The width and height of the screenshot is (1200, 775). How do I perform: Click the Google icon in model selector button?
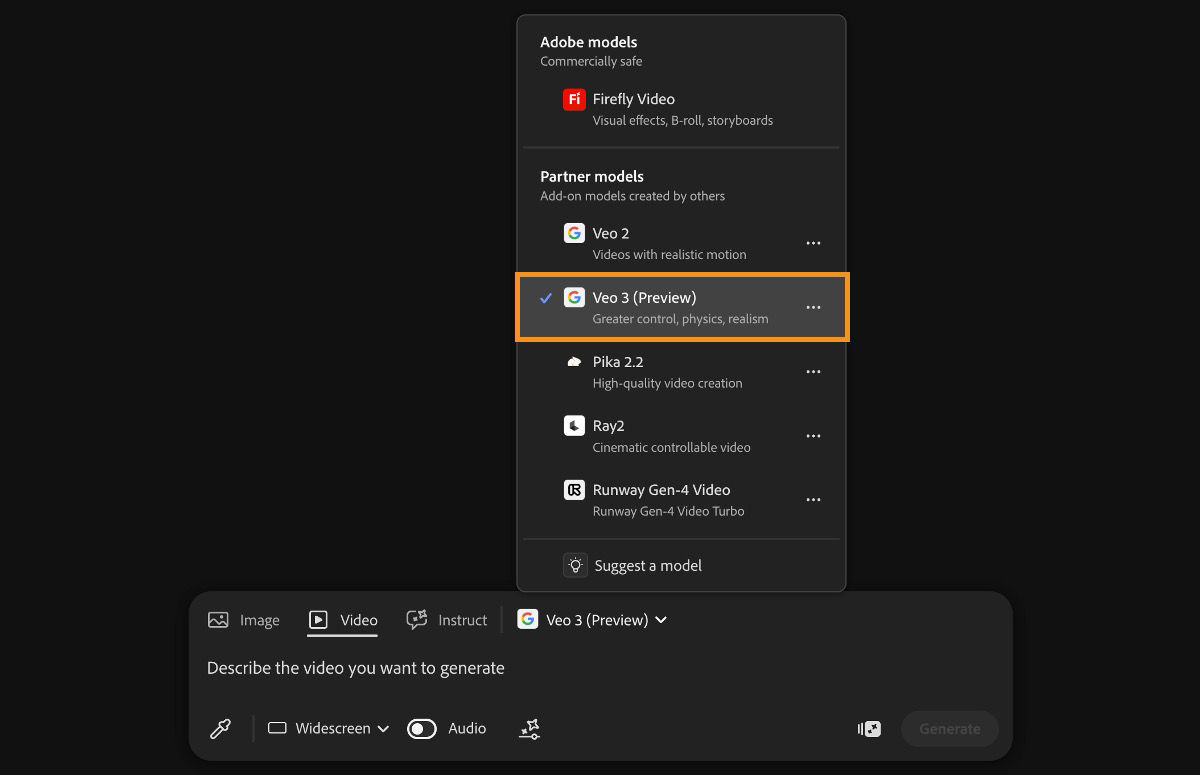[527, 619]
